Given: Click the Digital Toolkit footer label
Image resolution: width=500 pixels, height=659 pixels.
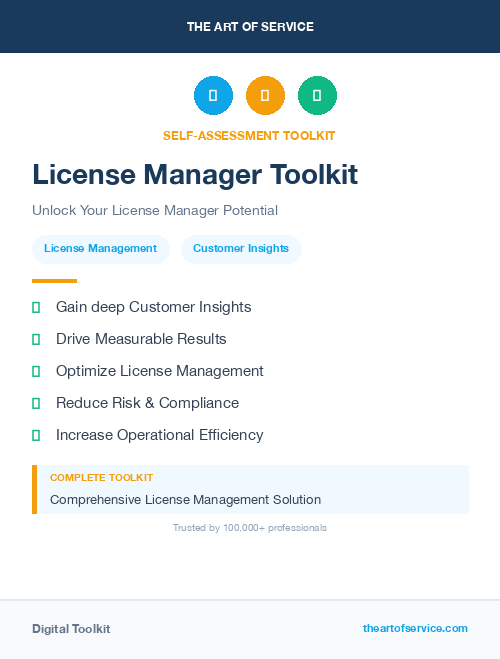Looking at the screenshot, I should pos(71,629).
